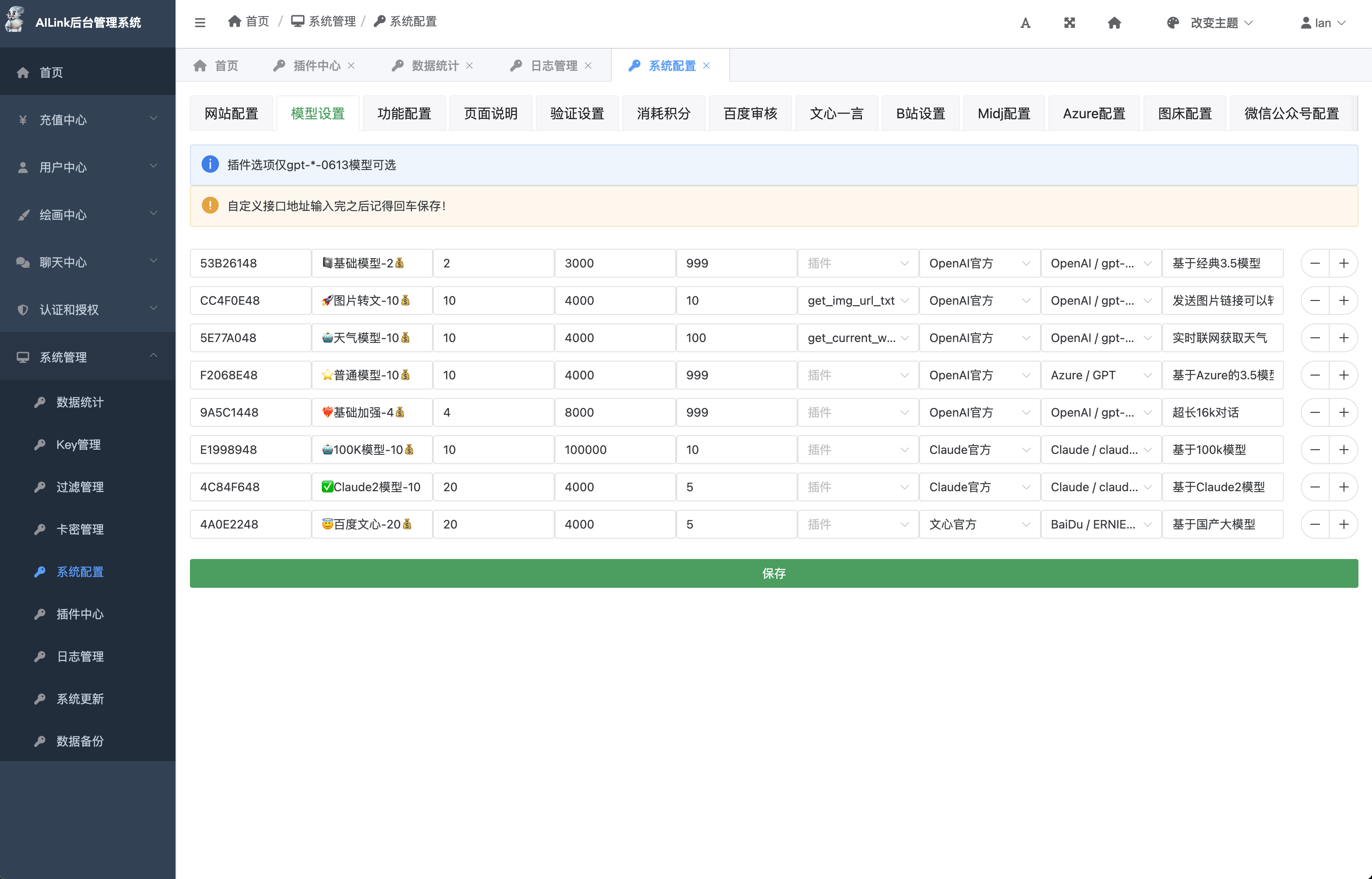Expand 充值中心 sidebar menu
Screen dimensions: 1372x879
coord(87,120)
